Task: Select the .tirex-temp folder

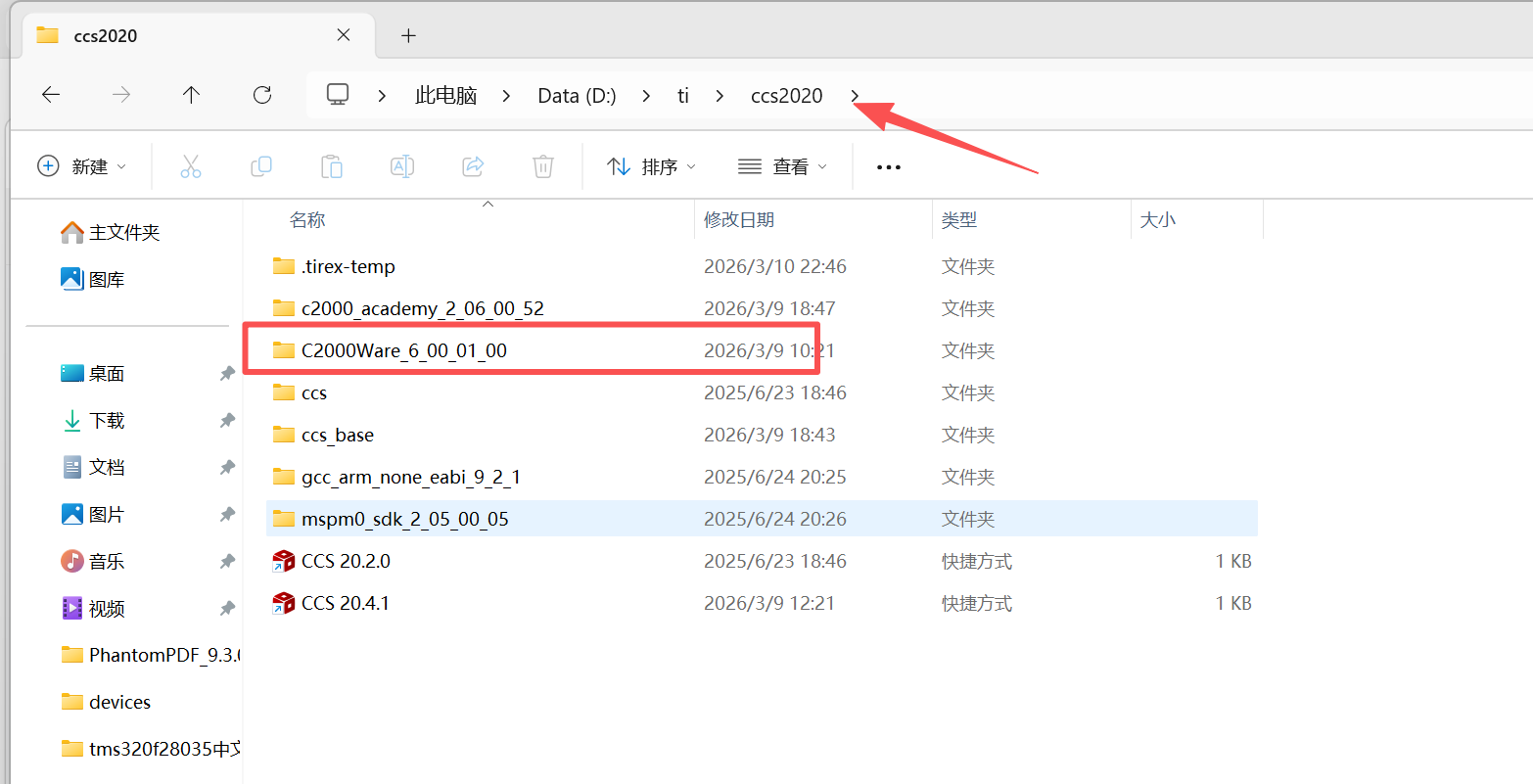Action: click(762, 266)
